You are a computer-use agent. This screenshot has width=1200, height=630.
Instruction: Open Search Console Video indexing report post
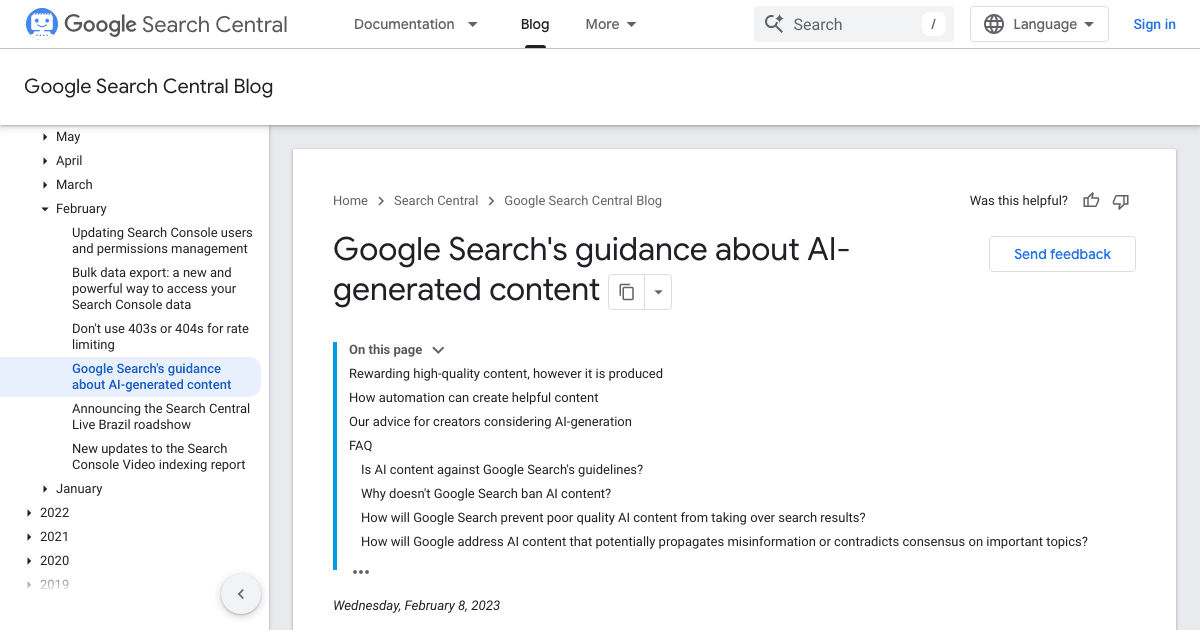pyautogui.click(x=159, y=457)
